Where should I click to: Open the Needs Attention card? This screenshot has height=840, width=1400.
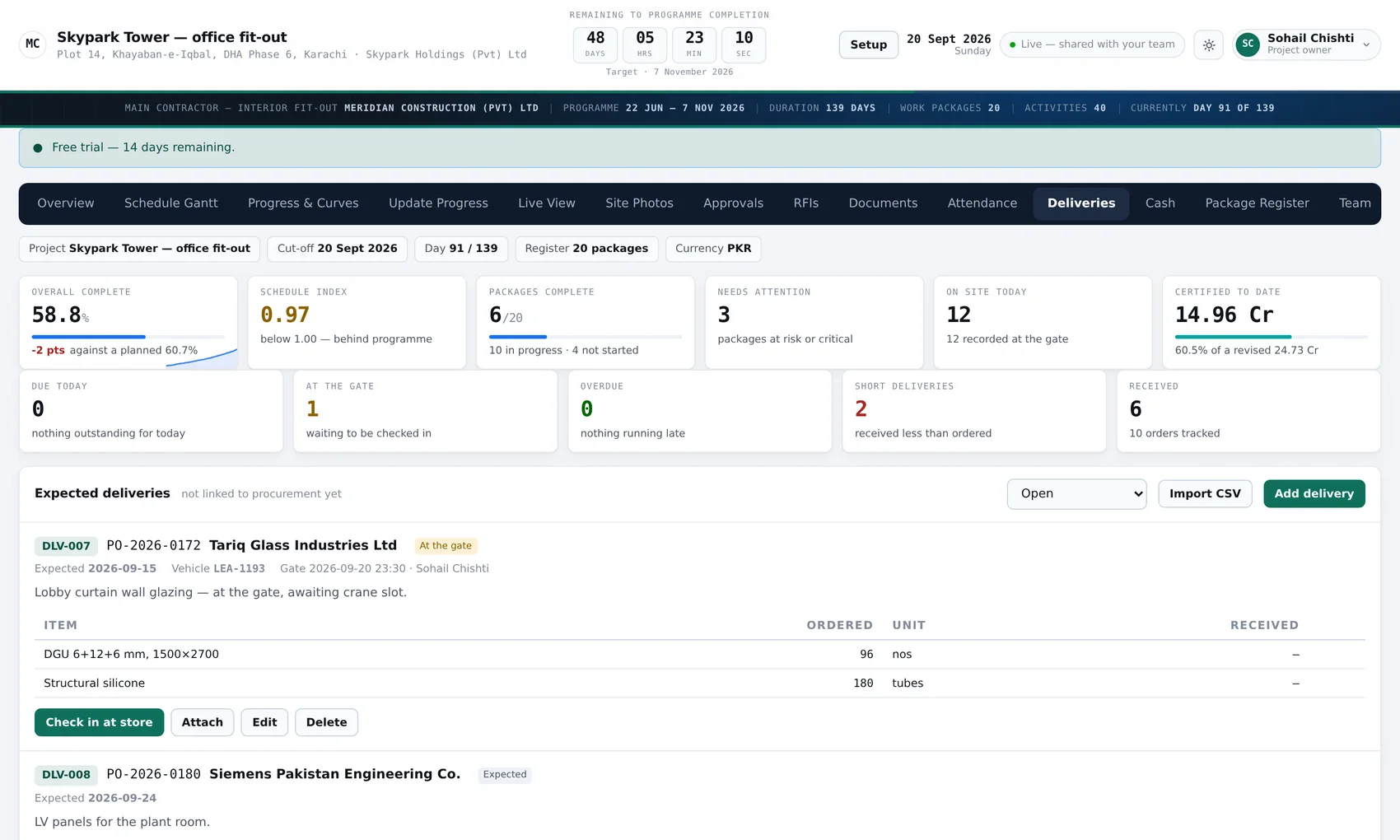[814, 322]
